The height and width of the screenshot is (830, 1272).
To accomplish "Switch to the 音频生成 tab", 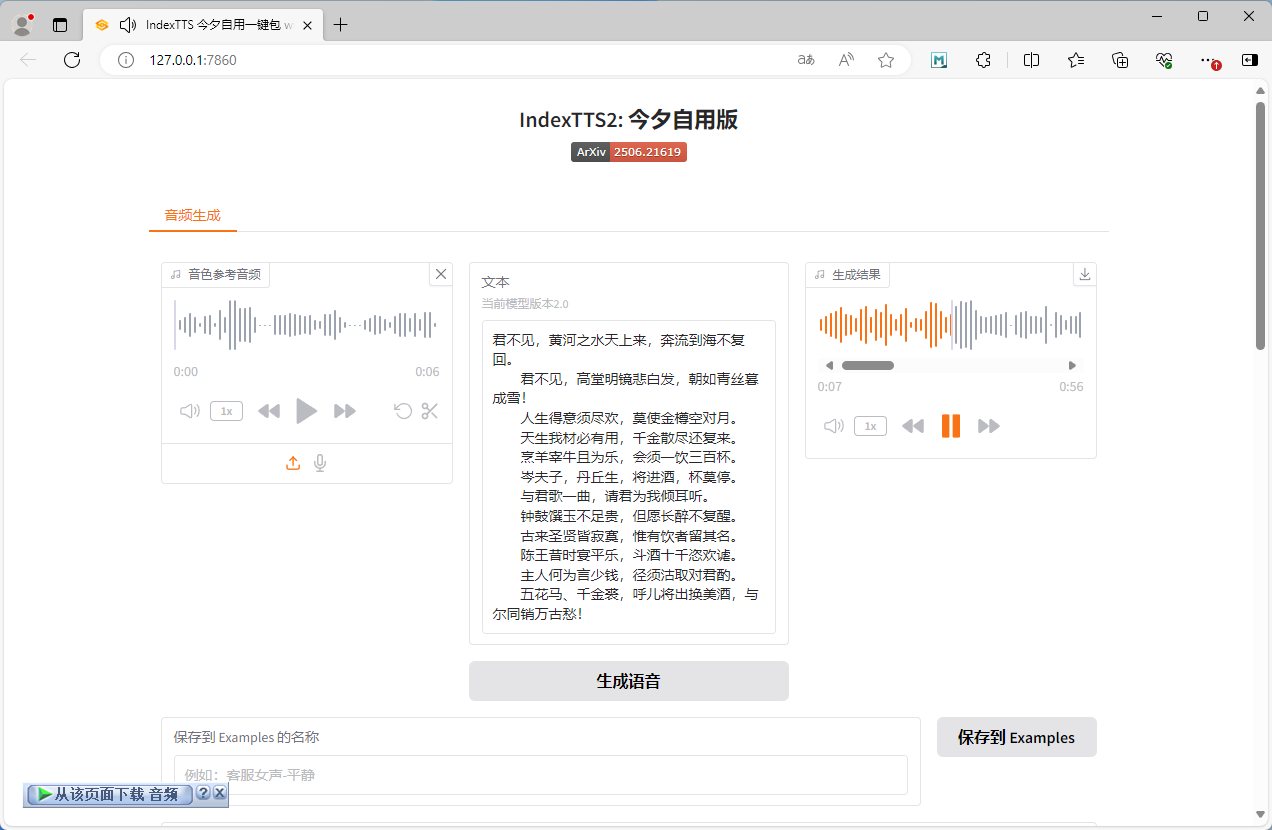I will [x=192, y=214].
